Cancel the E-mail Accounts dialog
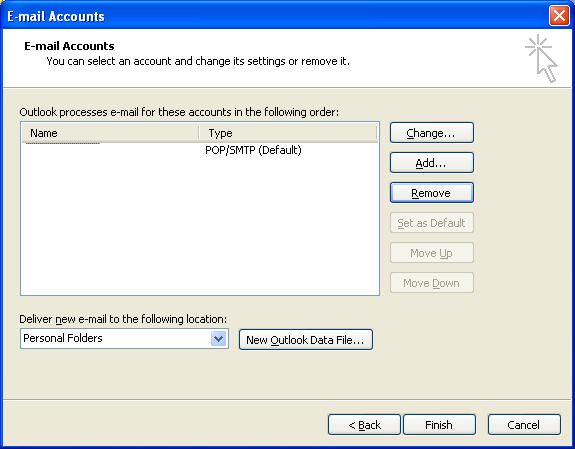This screenshot has width=575, height=449. click(524, 425)
